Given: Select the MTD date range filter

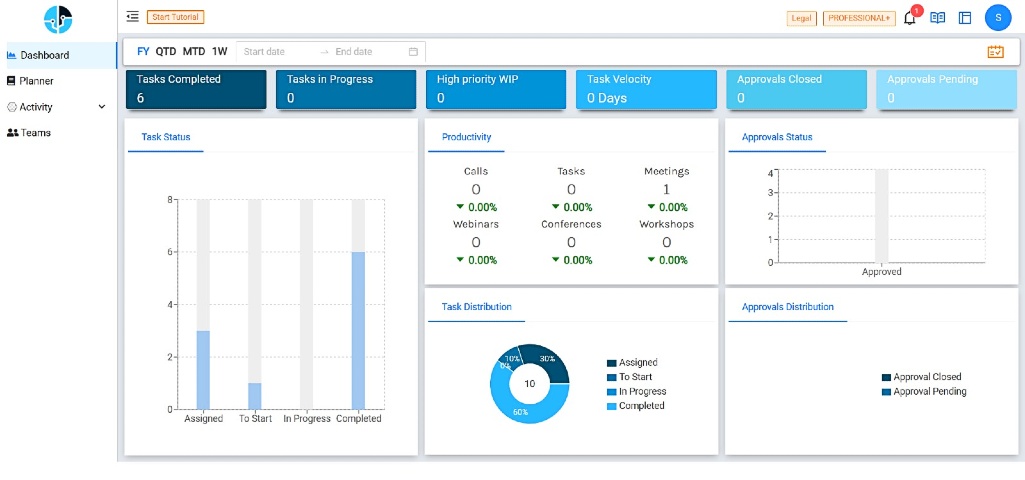Looking at the screenshot, I should pyautogui.click(x=194, y=52).
